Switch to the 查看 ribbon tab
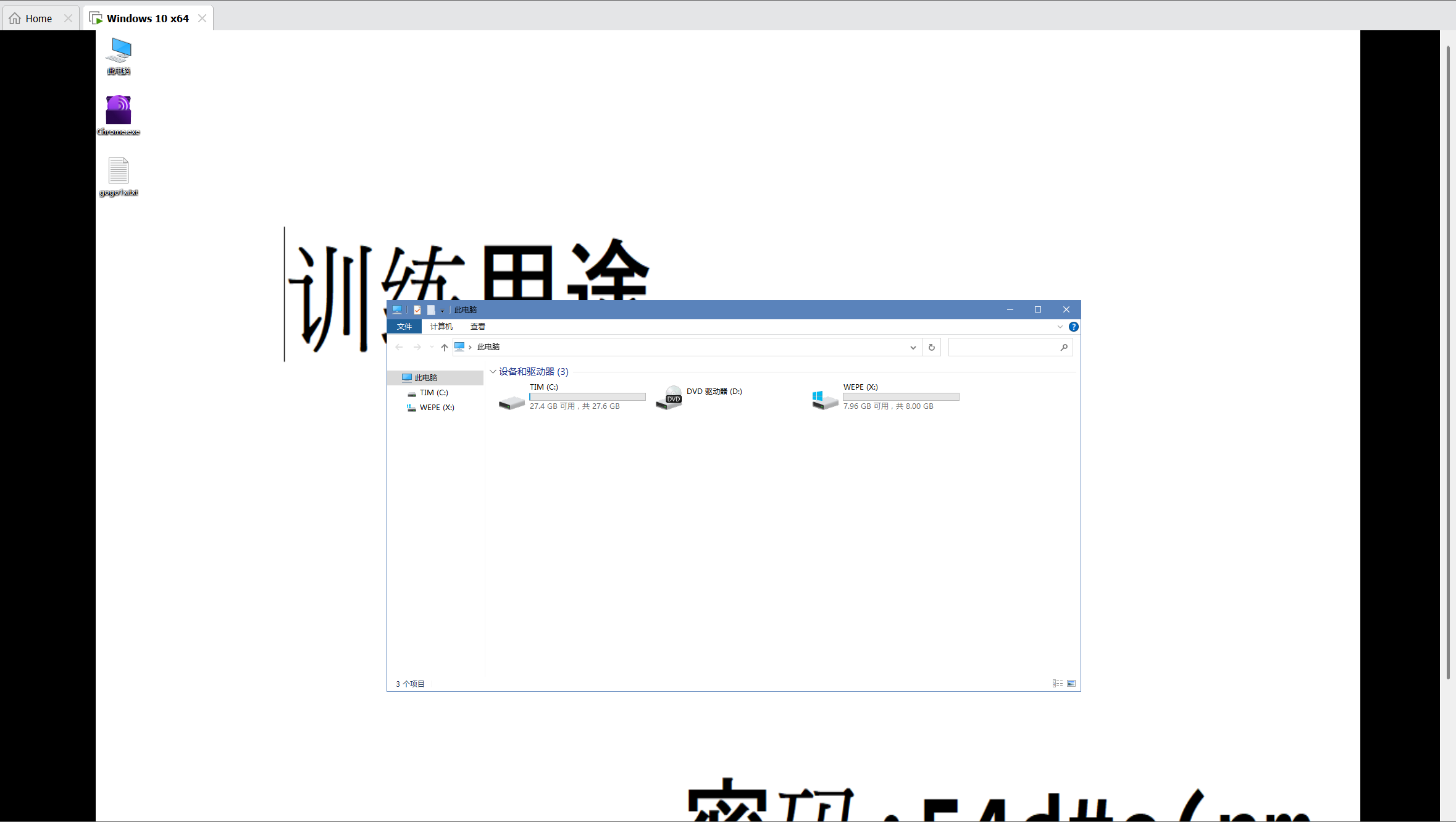Viewport: 1456px width, 822px height. coord(477,327)
